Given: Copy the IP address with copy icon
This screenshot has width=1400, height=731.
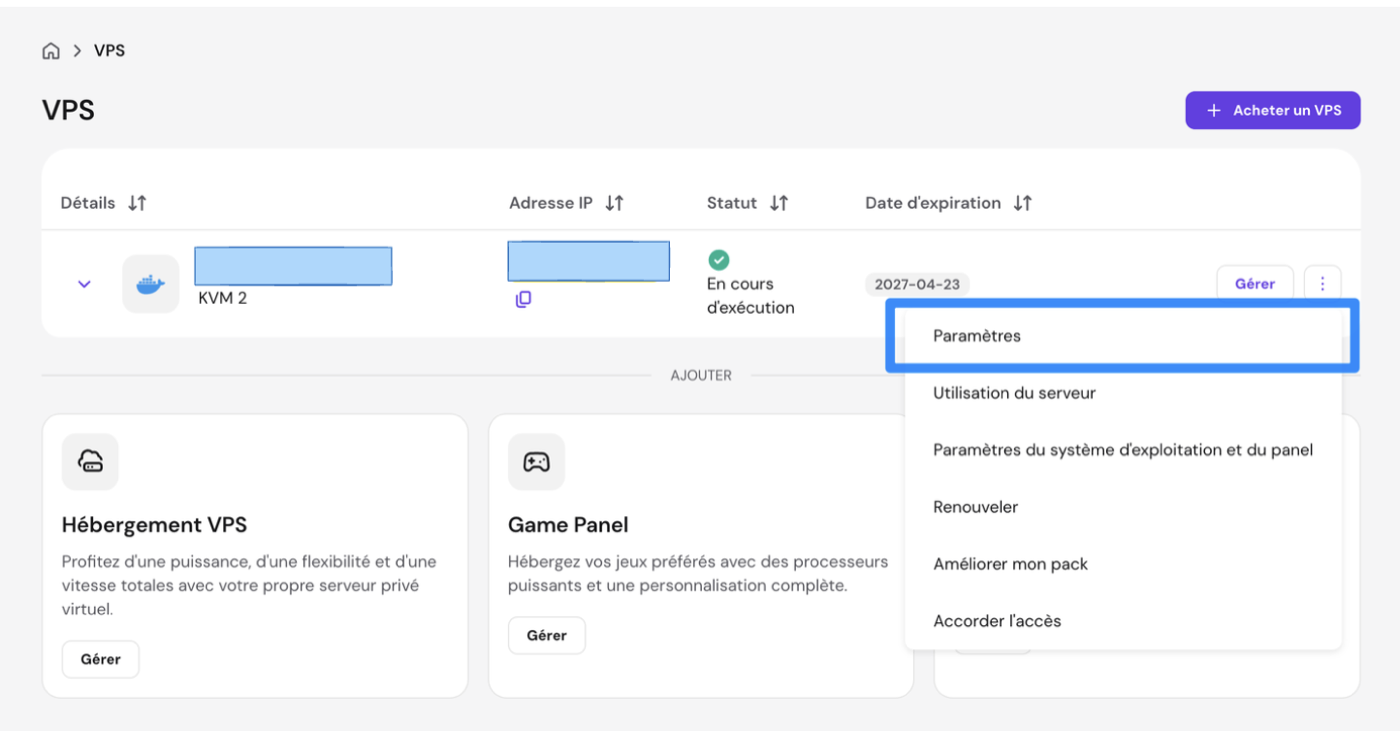Looking at the screenshot, I should 523,299.
